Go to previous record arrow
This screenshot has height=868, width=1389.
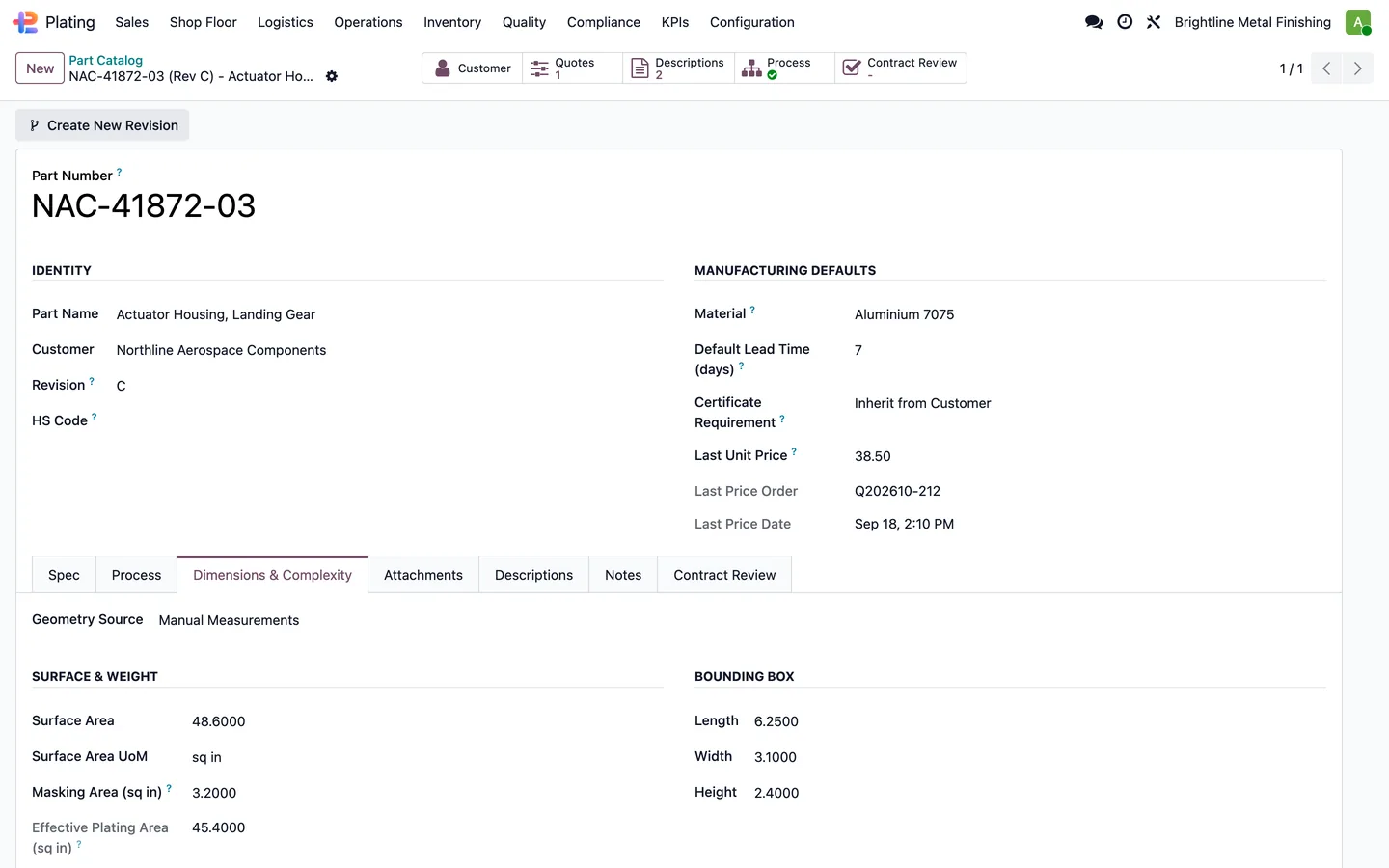(x=1326, y=68)
